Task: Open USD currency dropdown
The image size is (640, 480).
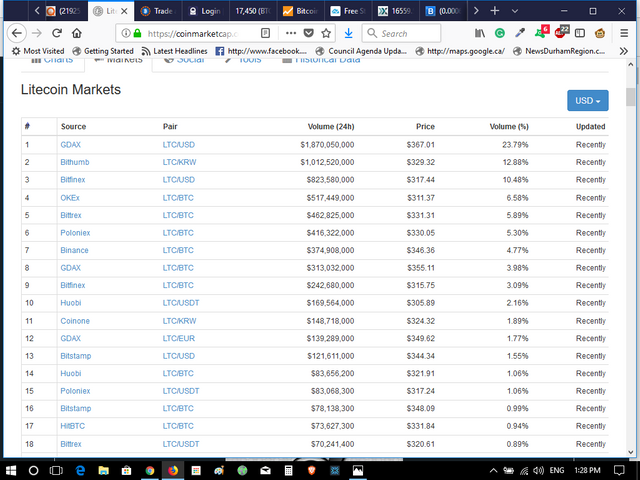Action: pyautogui.click(x=587, y=100)
